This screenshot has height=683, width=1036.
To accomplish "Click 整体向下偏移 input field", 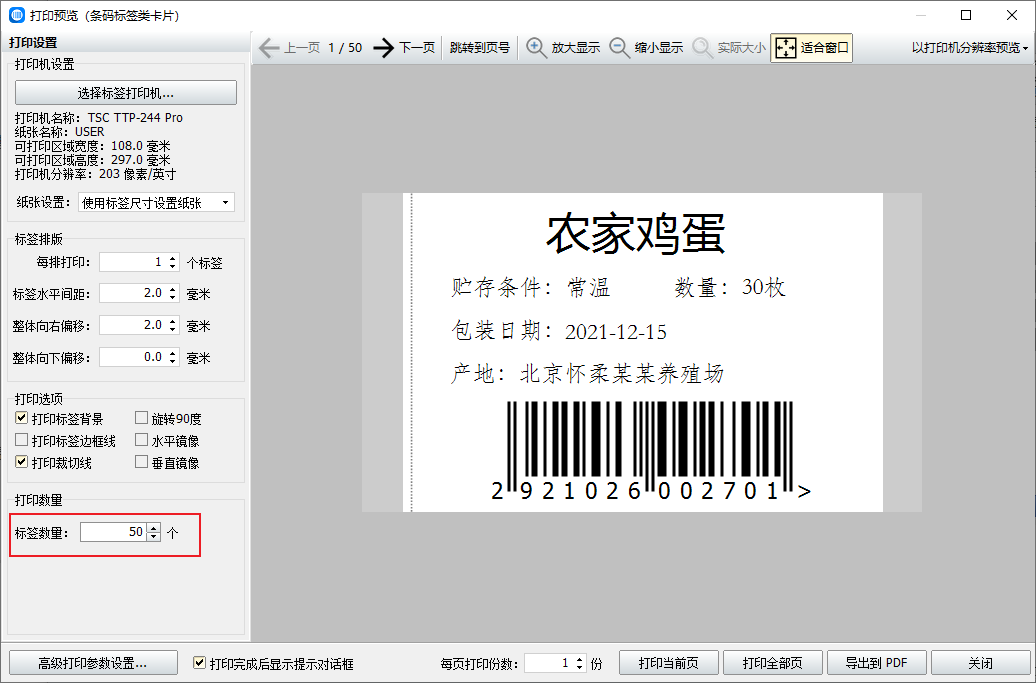I will pos(133,357).
